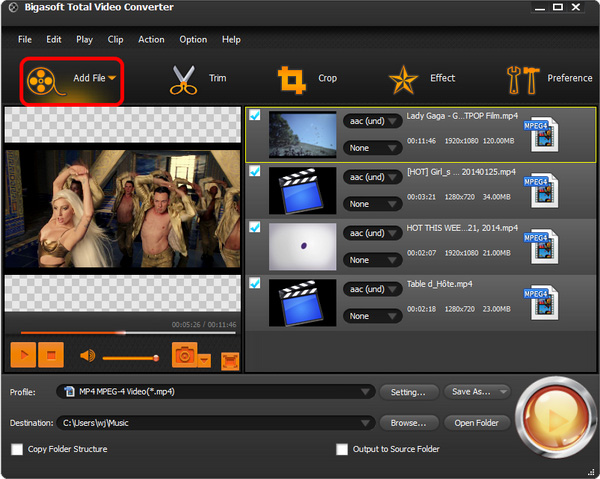Open the Trim scissors tool
Image resolution: width=600 pixels, height=479 pixels.
pyautogui.click(x=183, y=80)
